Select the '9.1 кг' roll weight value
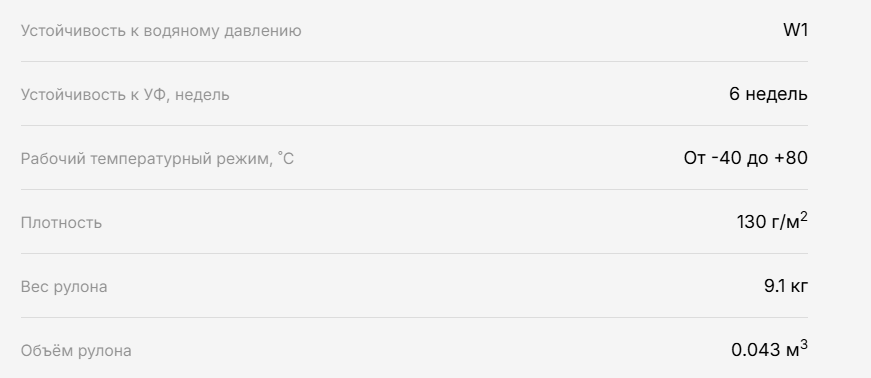The height and width of the screenshot is (378, 871). [x=786, y=286]
